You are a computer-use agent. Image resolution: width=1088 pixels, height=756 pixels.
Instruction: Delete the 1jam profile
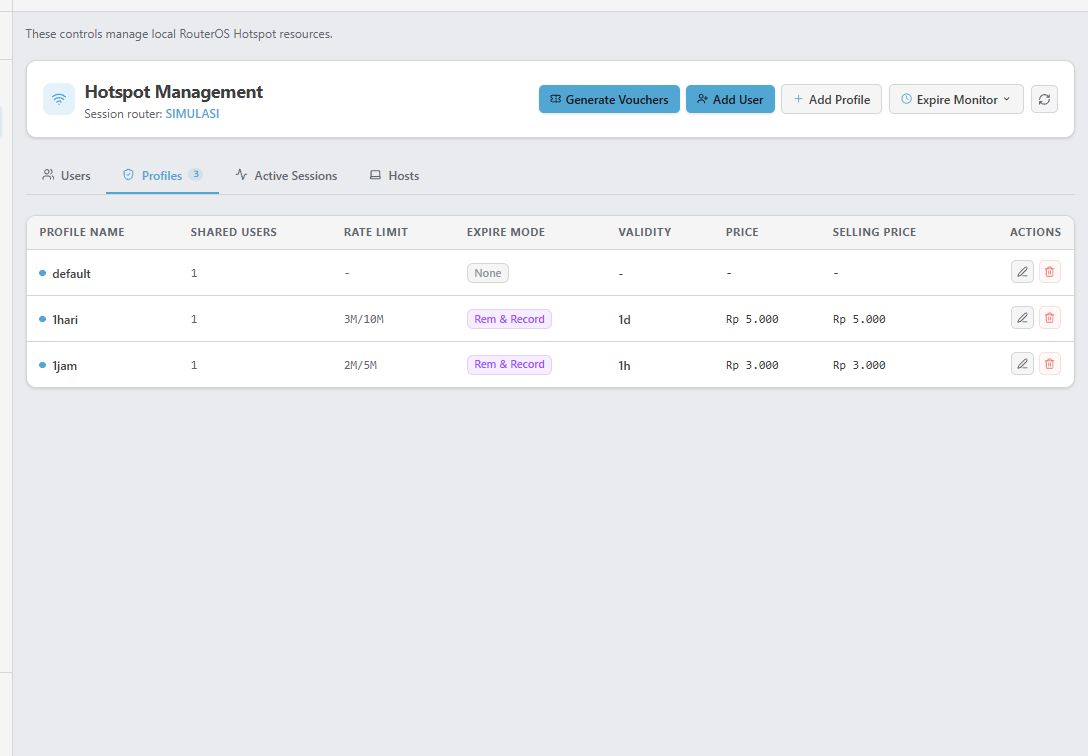1049,363
